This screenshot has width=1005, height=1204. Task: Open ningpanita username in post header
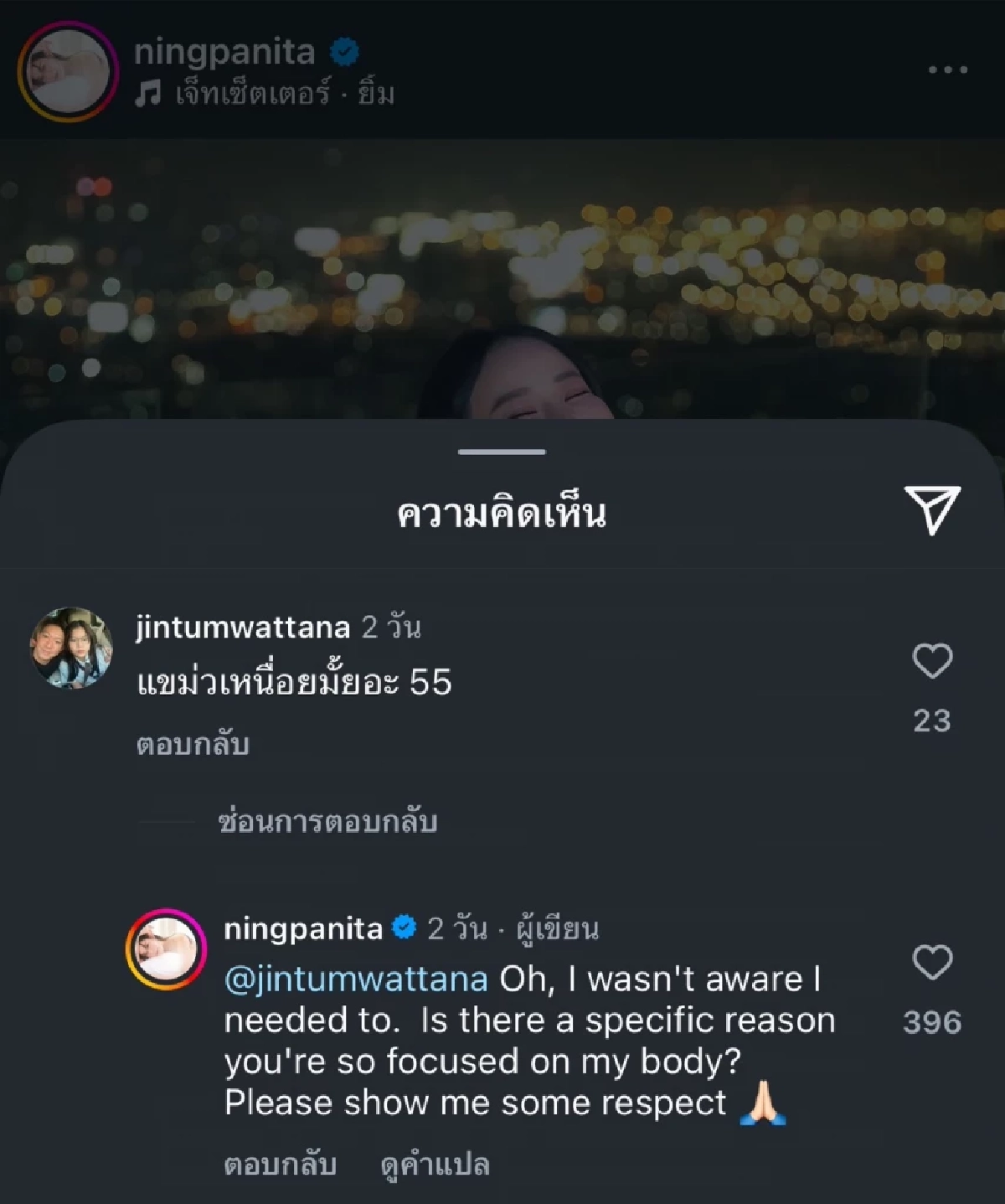[224, 52]
